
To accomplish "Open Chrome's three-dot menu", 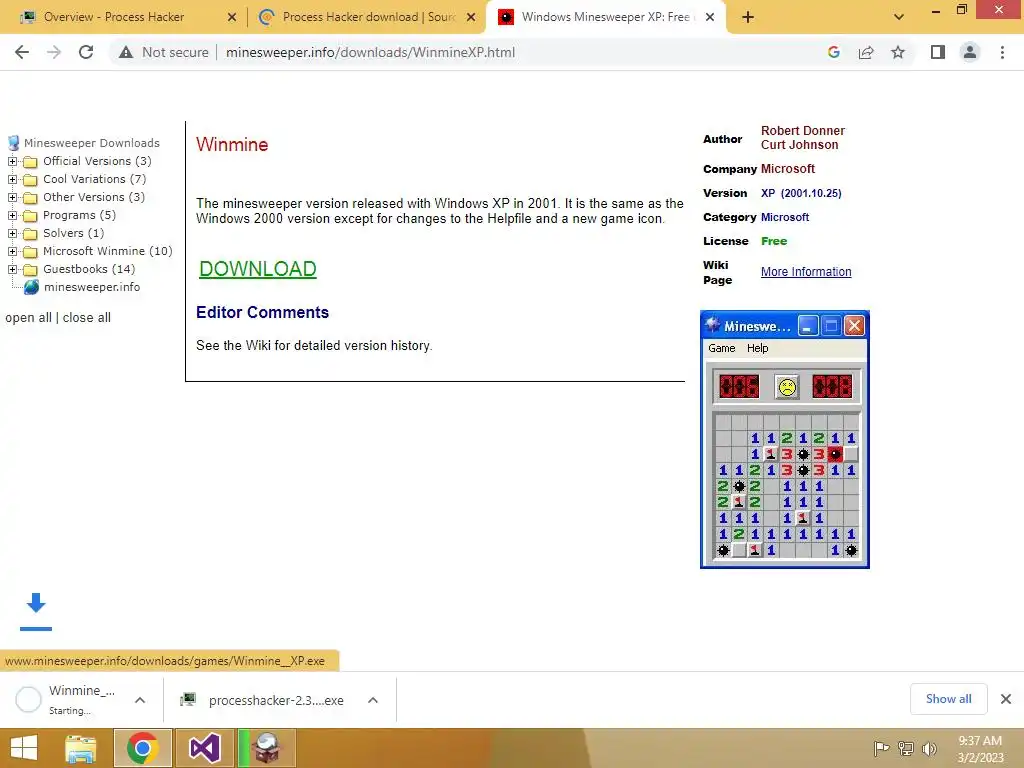I will (1002, 52).
